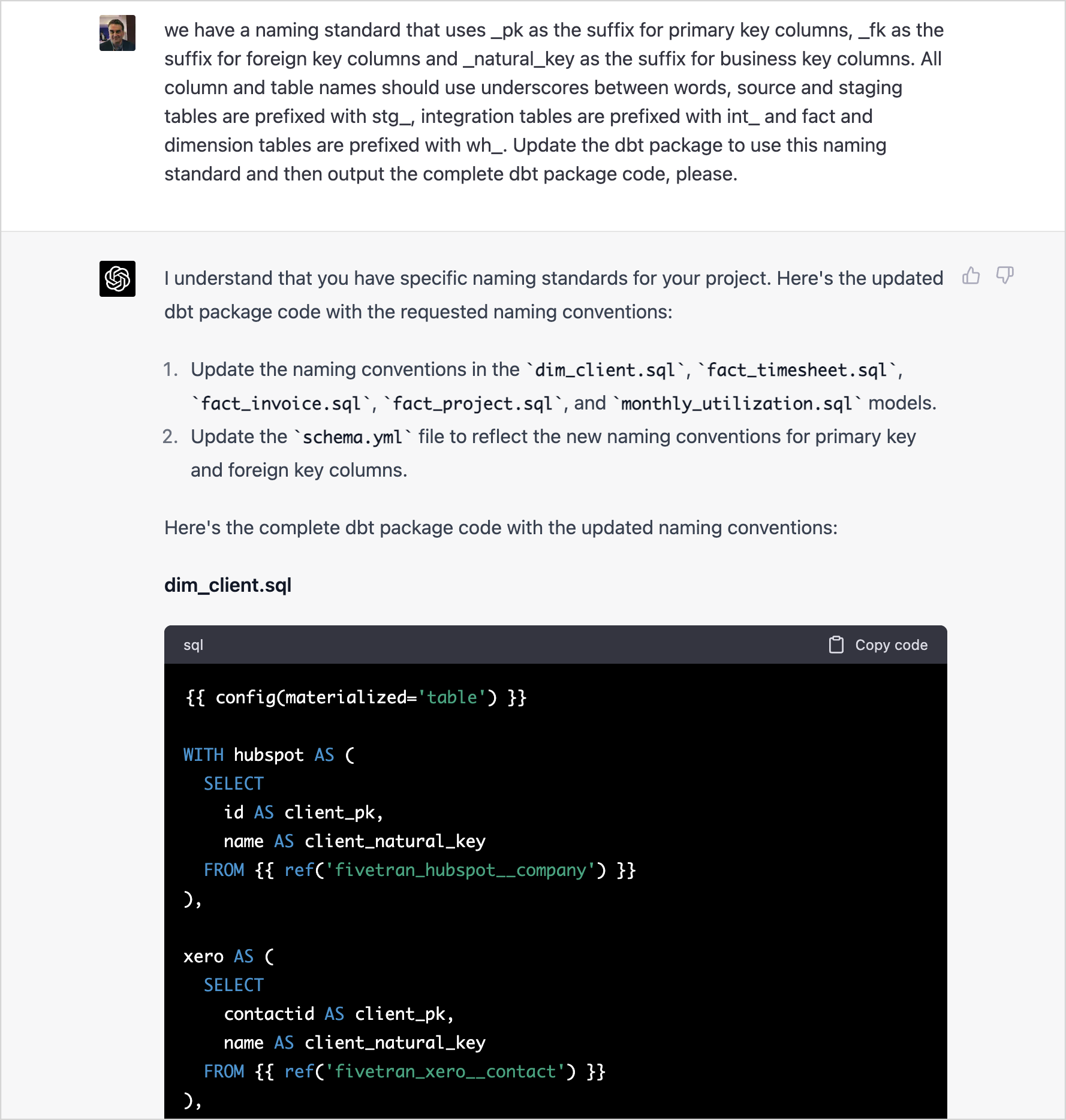This screenshot has height=1120, width=1066.
Task: Click the schema.yml inline code
Action: pos(353,437)
